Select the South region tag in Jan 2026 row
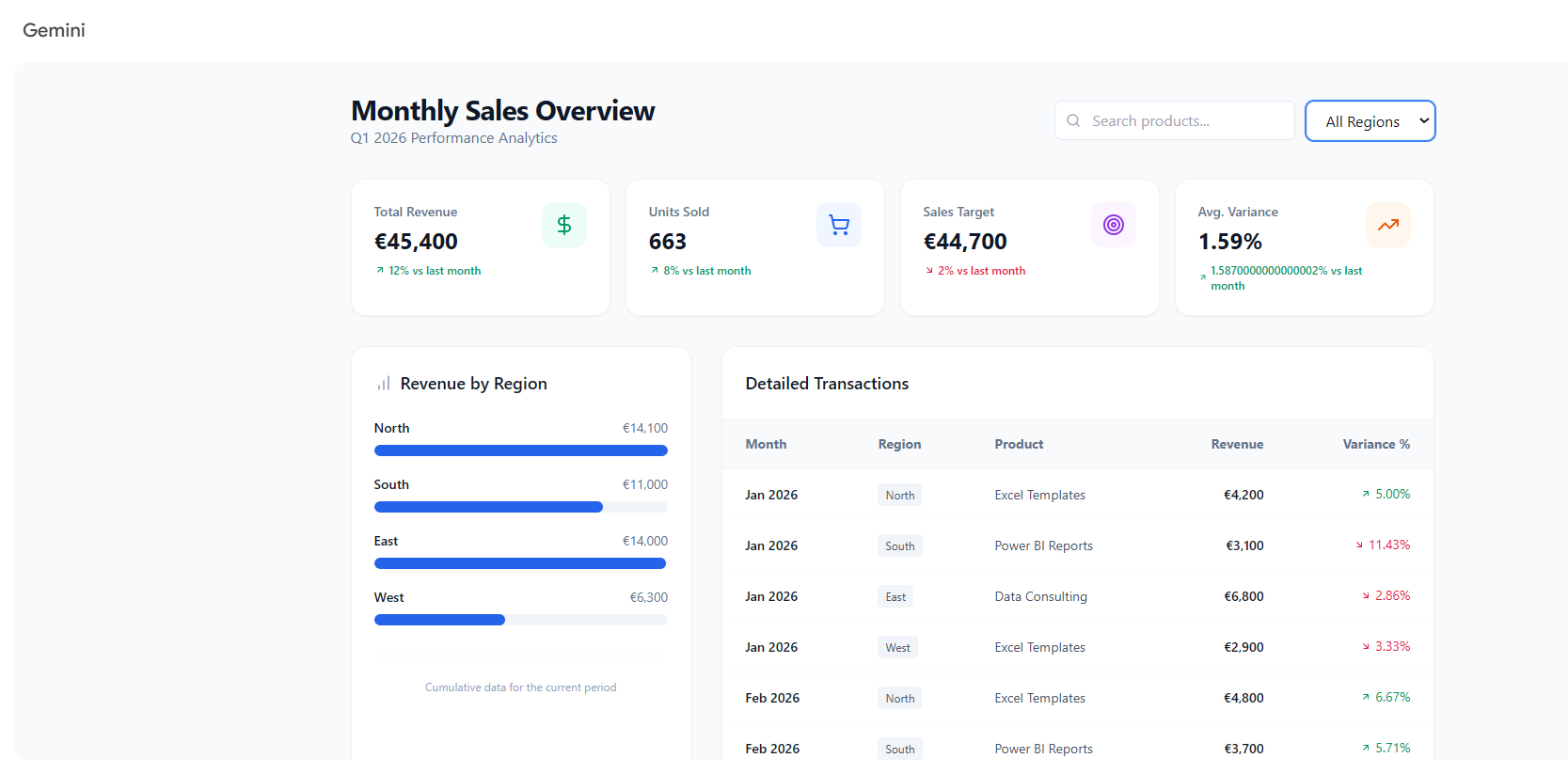Viewport: 1568px width, 774px height. 899,545
